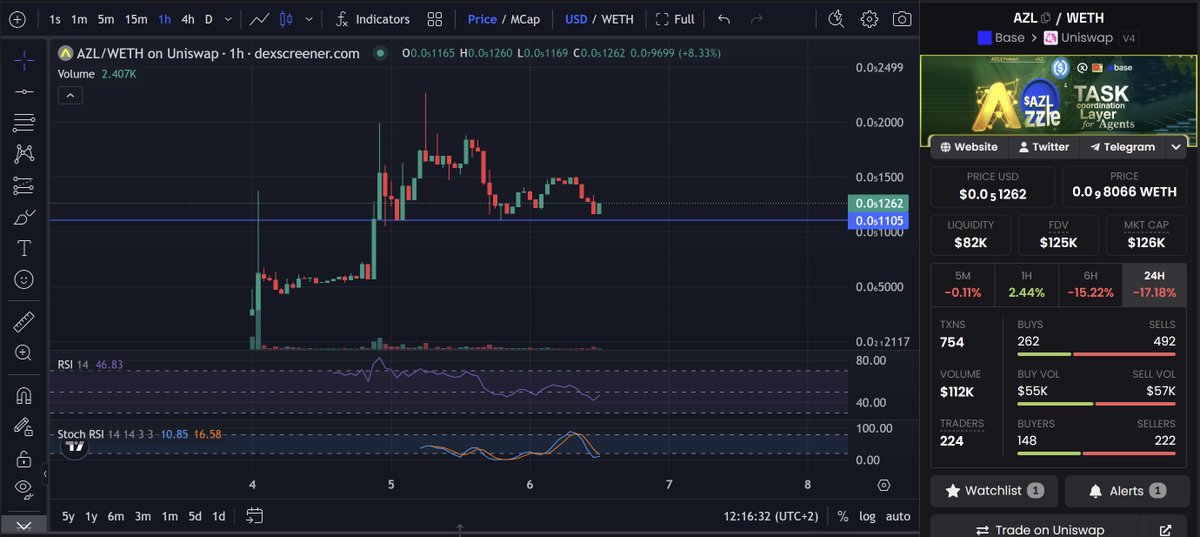The height and width of the screenshot is (537, 1200).
Task: Select the pattern drawing tool
Action: pyautogui.click(x=24, y=154)
